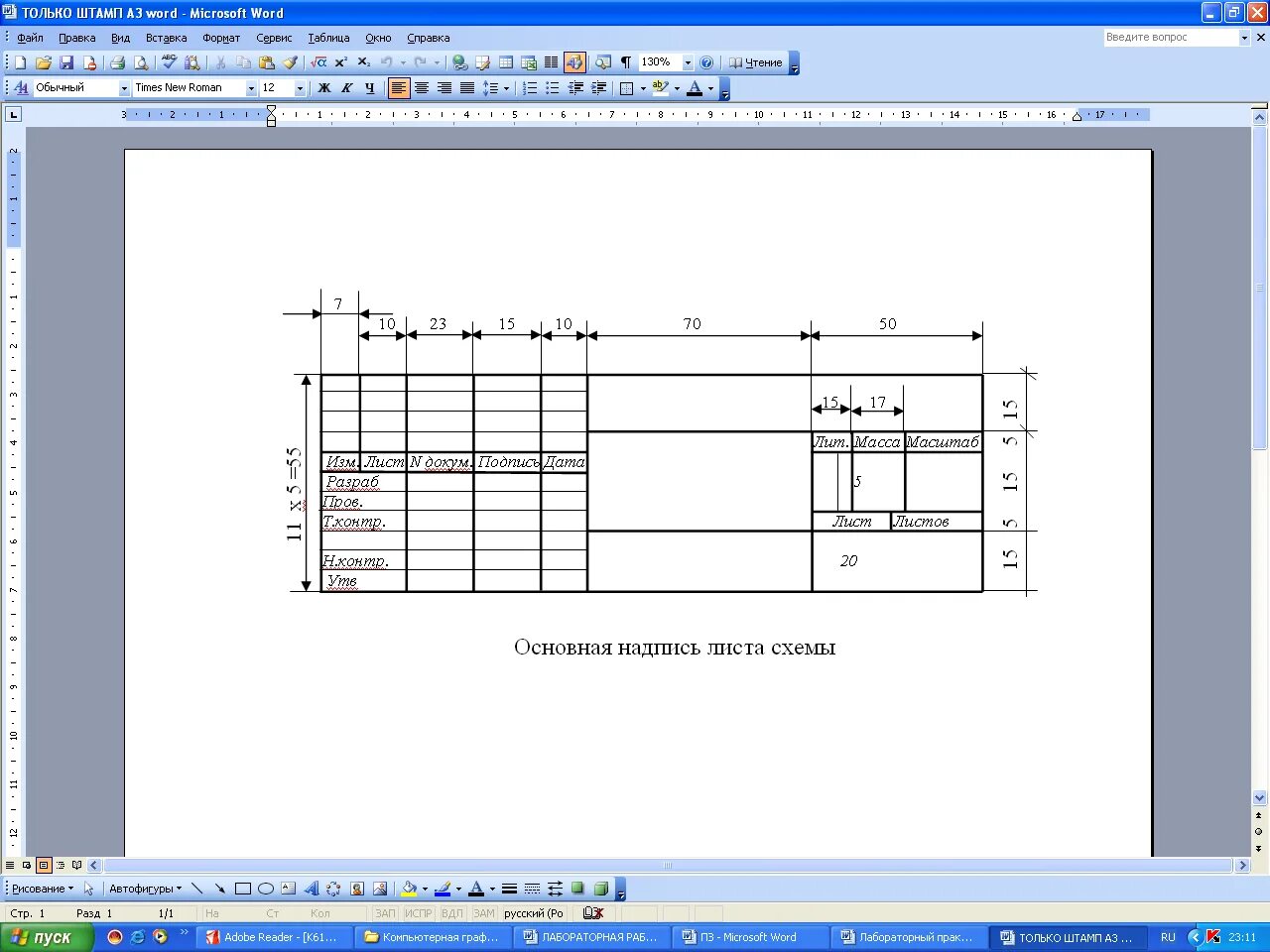Open Document Map icon
The width and height of the screenshot is (1270, 952).
tap(603, 62)
